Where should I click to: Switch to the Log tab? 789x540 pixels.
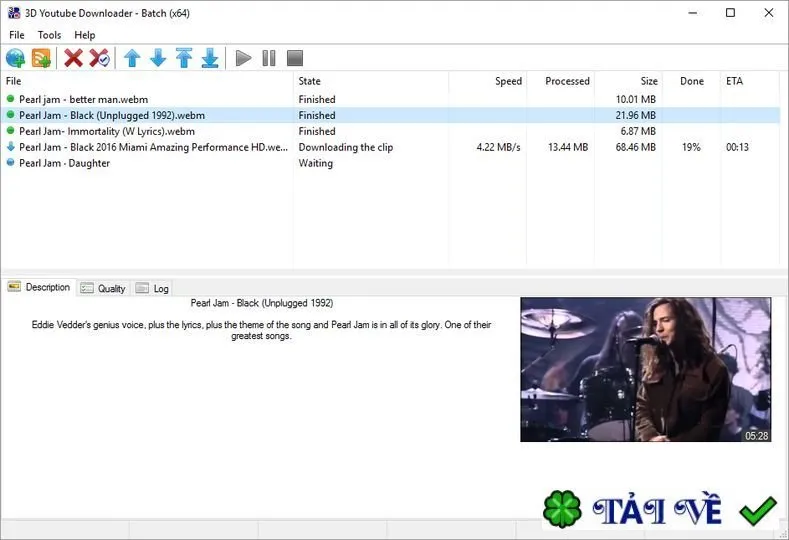152,288
